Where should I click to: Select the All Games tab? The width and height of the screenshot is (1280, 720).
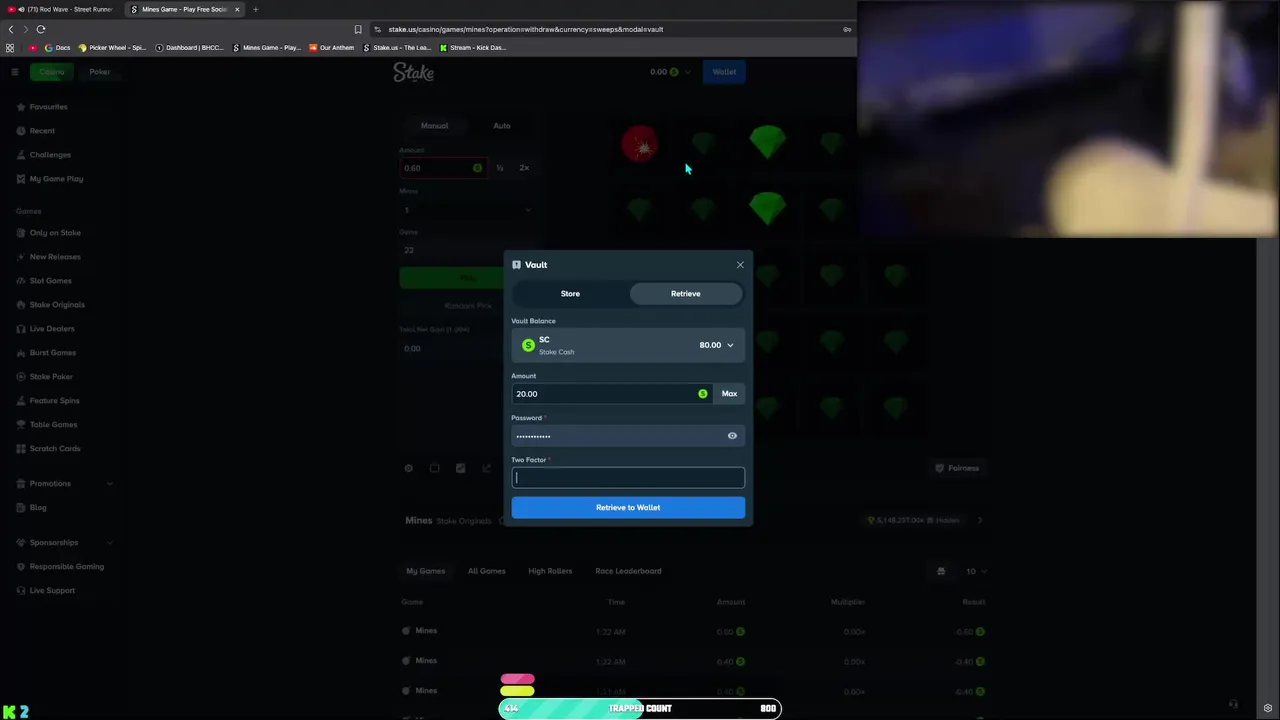click(487, 571)
